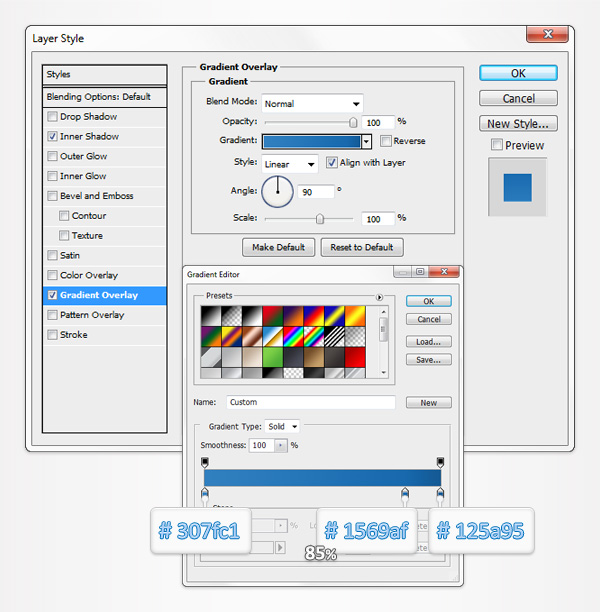Open the Inner Glow settings row
This screenshot has width=600, height=612.
105,176
